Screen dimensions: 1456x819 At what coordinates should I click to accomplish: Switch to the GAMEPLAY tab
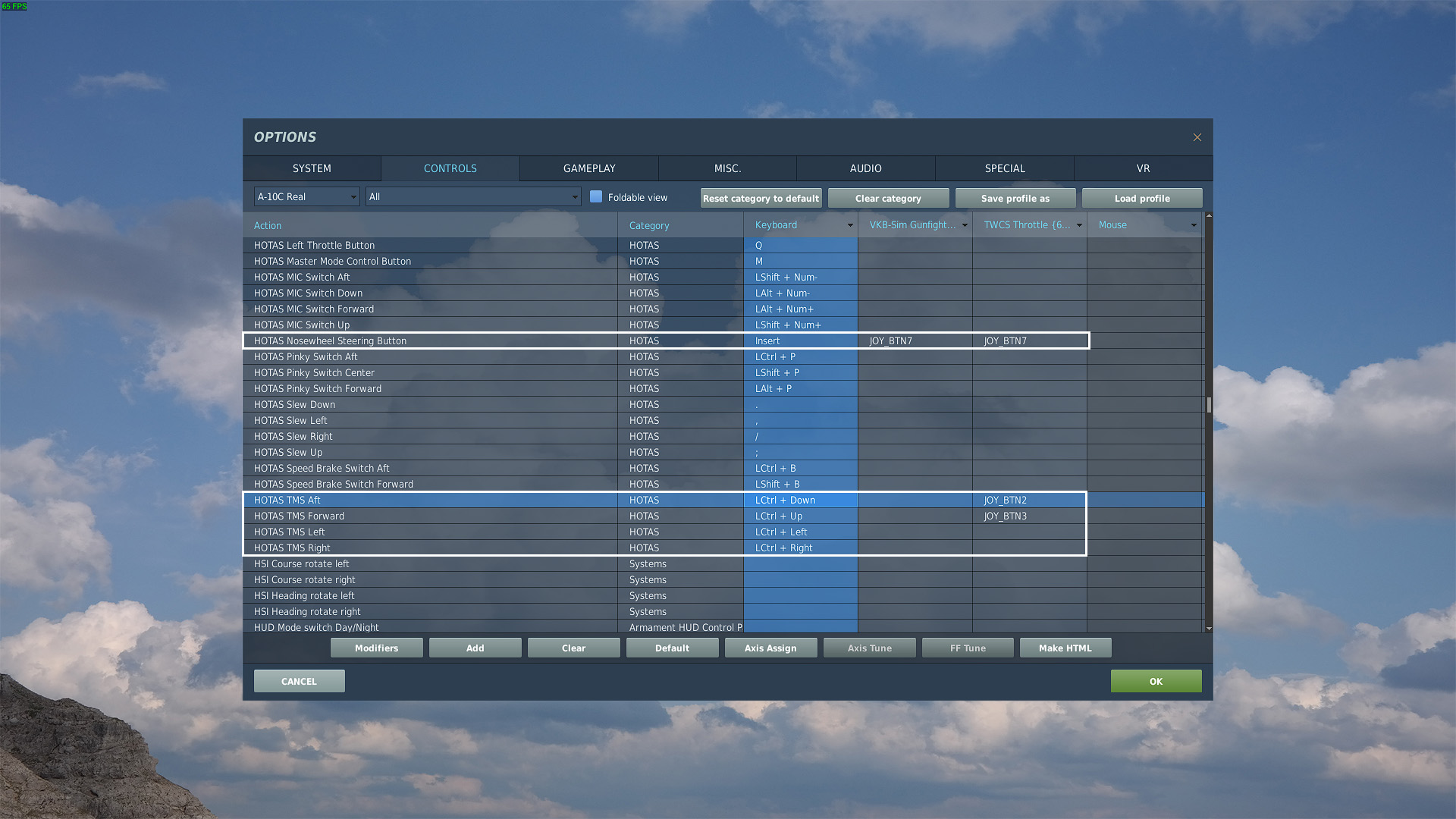pos(589,168)
